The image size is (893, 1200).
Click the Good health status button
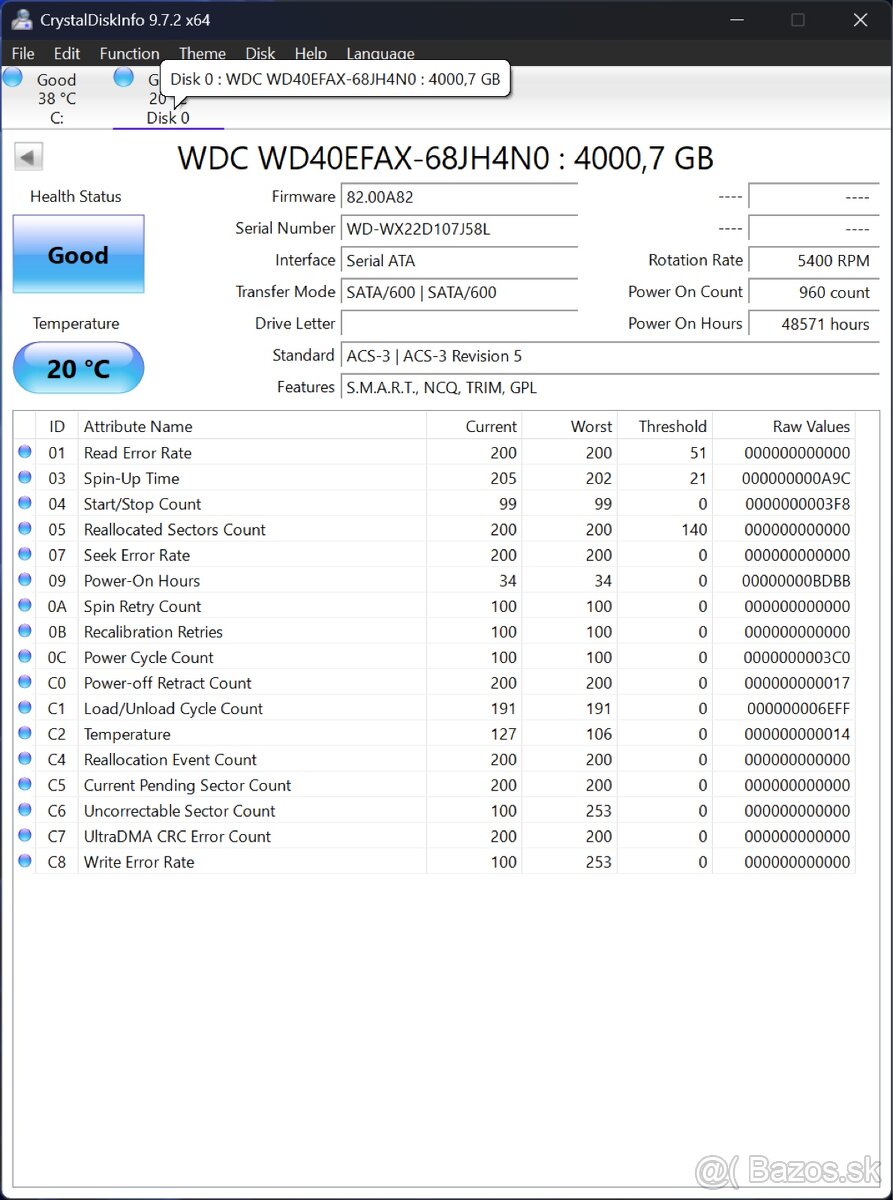(78, 255)
